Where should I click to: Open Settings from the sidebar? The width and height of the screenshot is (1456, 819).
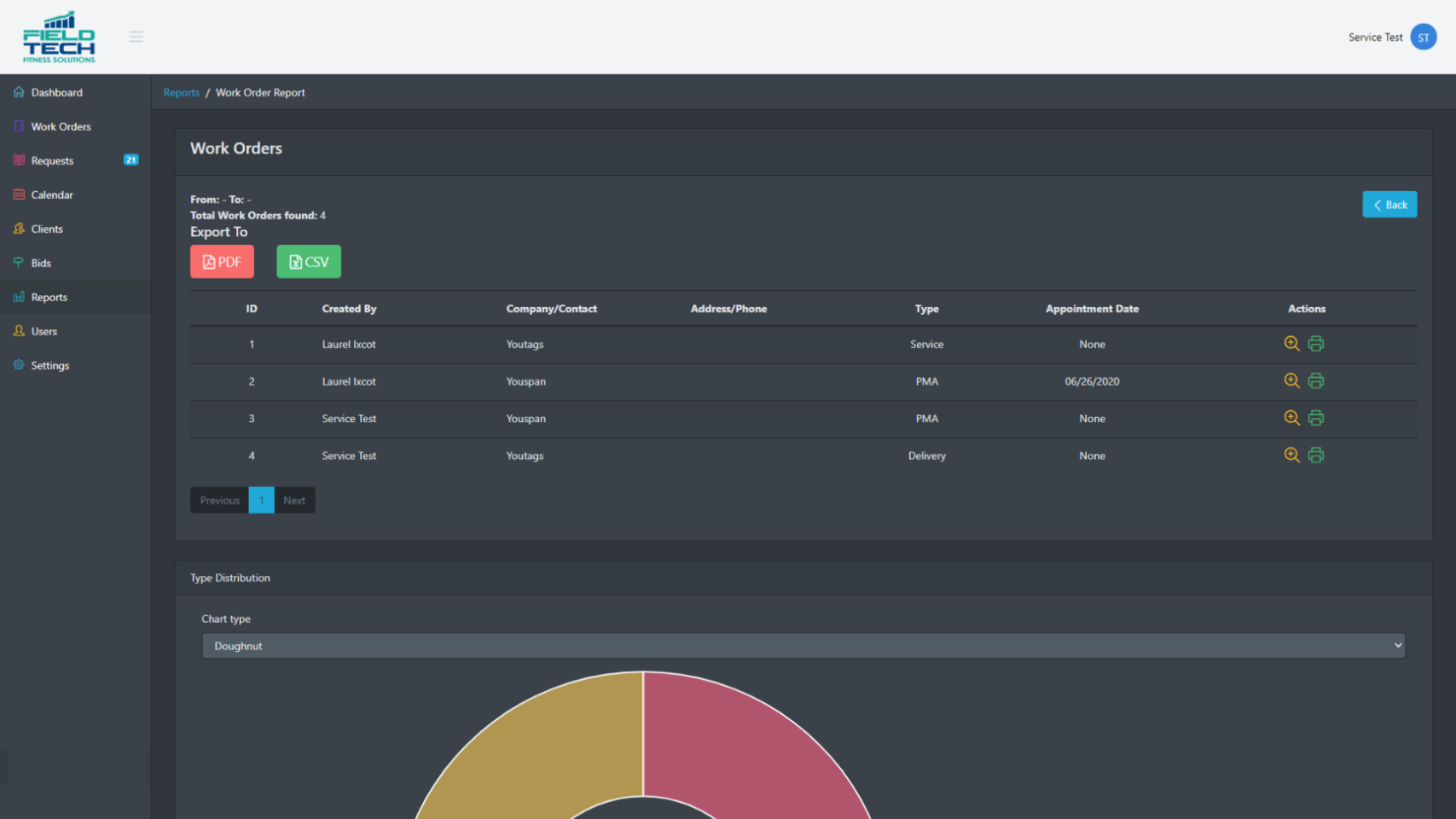click(49, 365)
